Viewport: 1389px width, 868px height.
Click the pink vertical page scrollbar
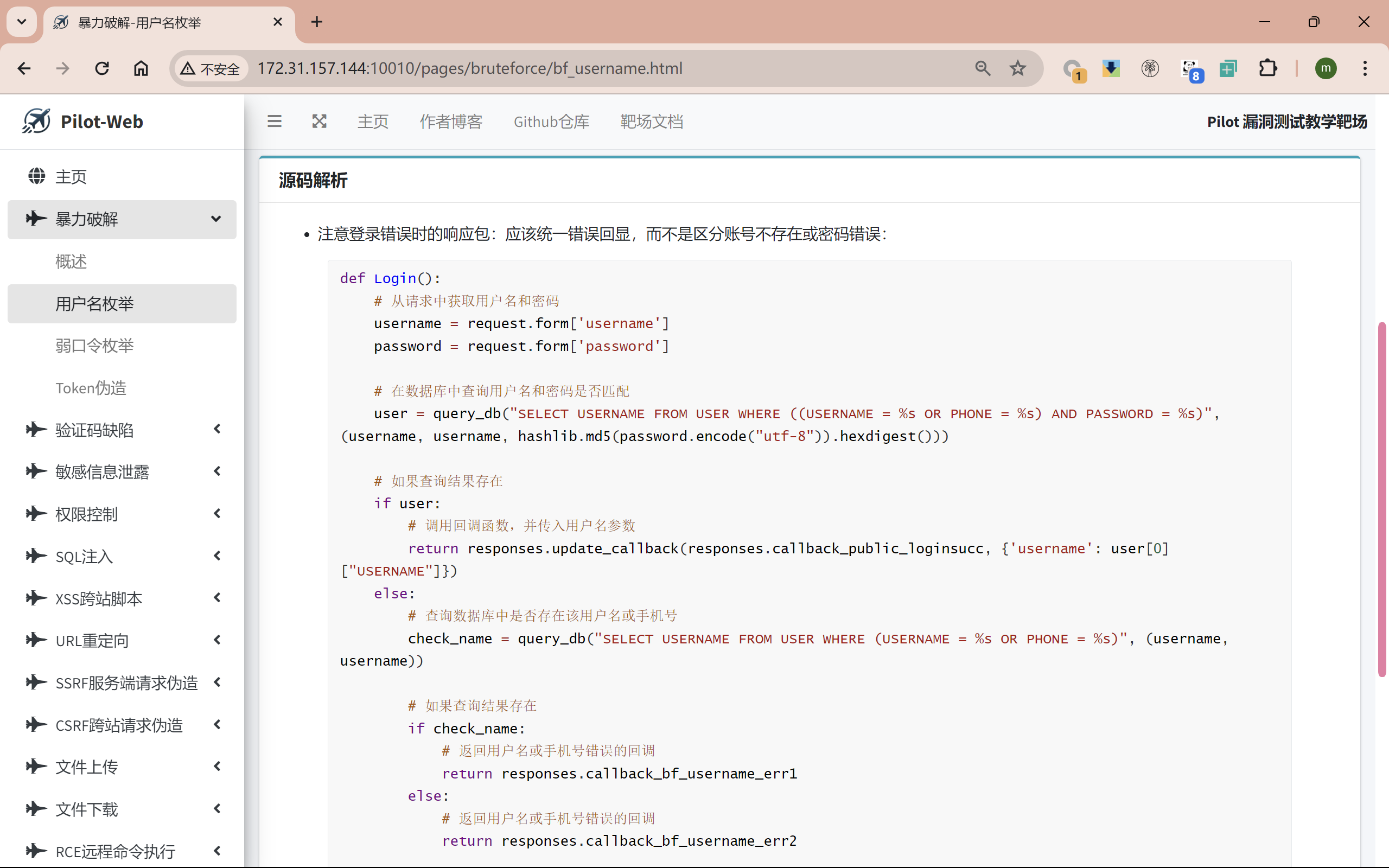point(1382,500)
